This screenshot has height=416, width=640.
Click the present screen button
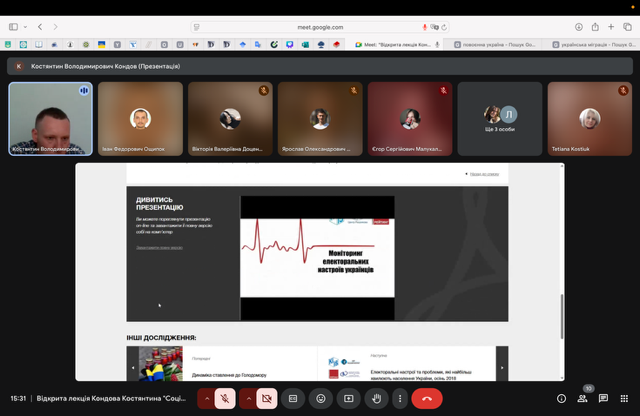pyautogui.click(x=348, y=398)
